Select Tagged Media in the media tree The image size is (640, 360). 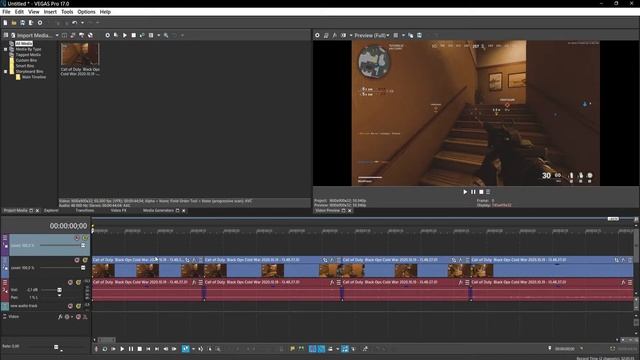pos(28,55)
